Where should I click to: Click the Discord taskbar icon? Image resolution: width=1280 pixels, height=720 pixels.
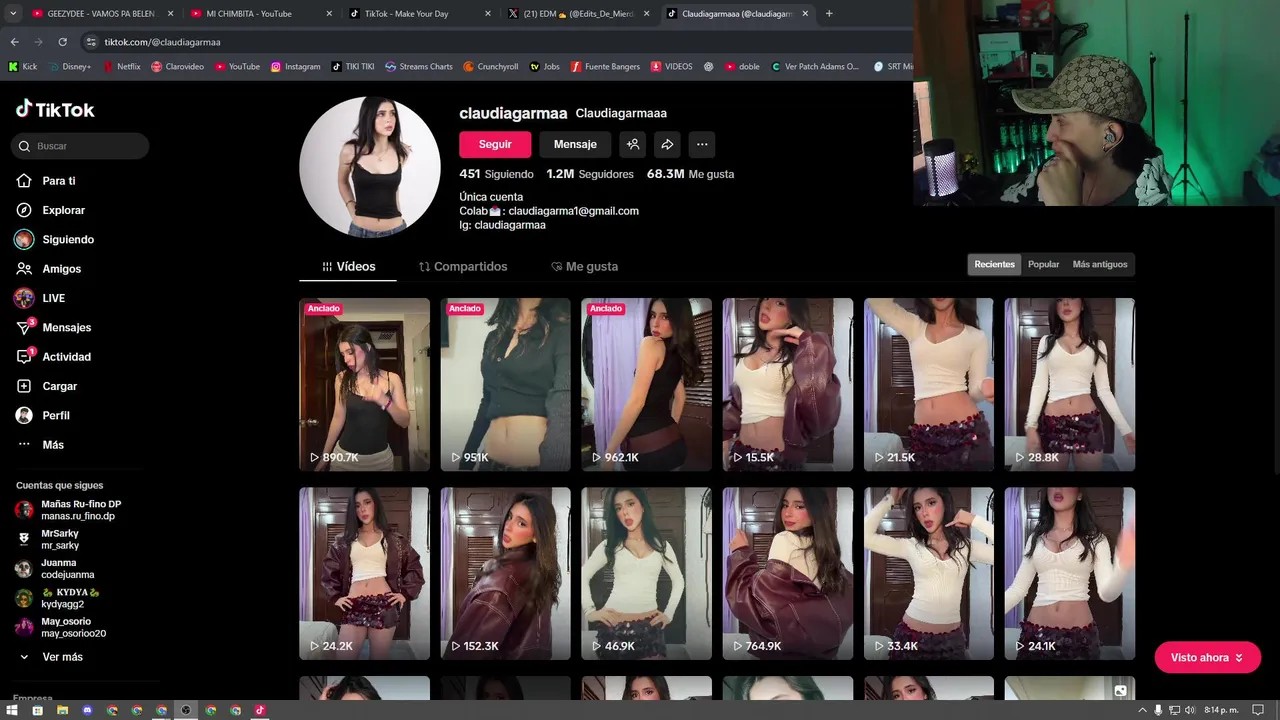pos(87,710)
